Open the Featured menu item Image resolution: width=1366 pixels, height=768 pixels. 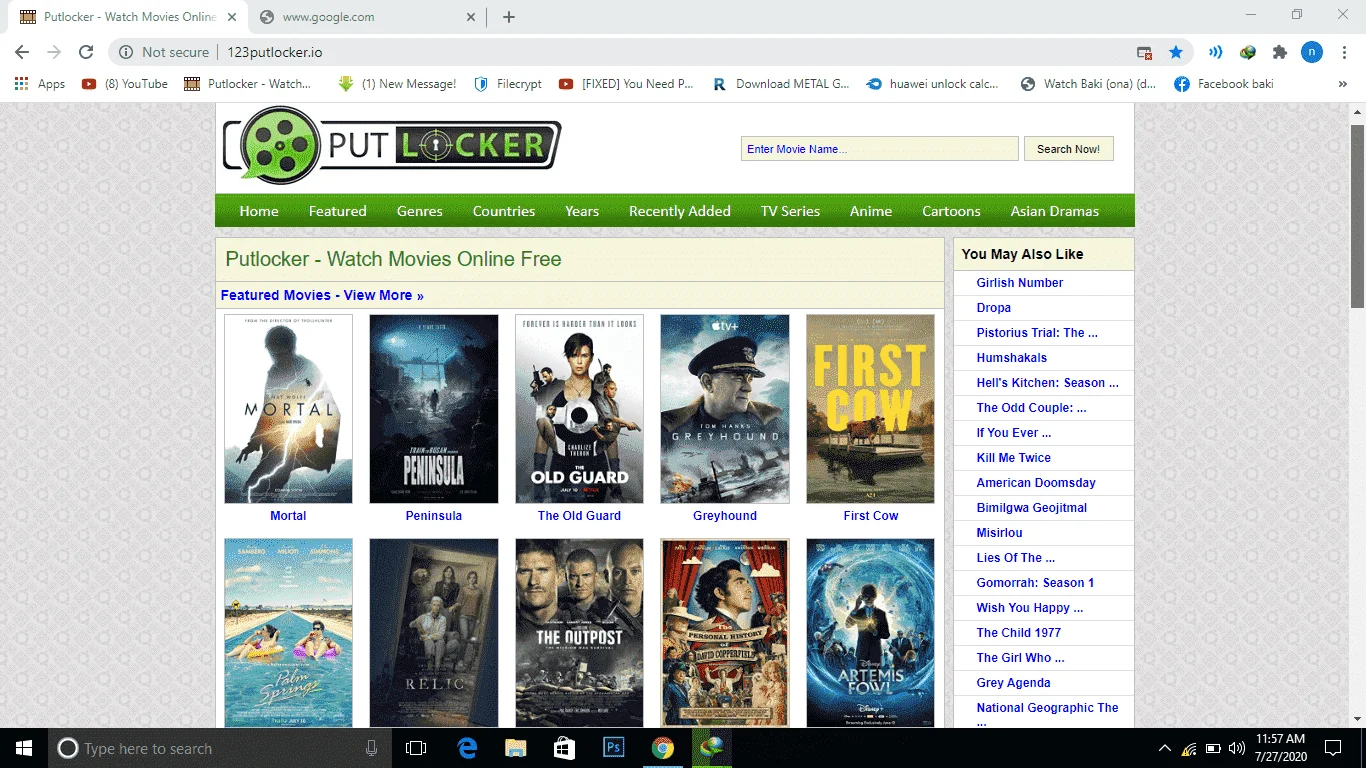pos(338,211)
